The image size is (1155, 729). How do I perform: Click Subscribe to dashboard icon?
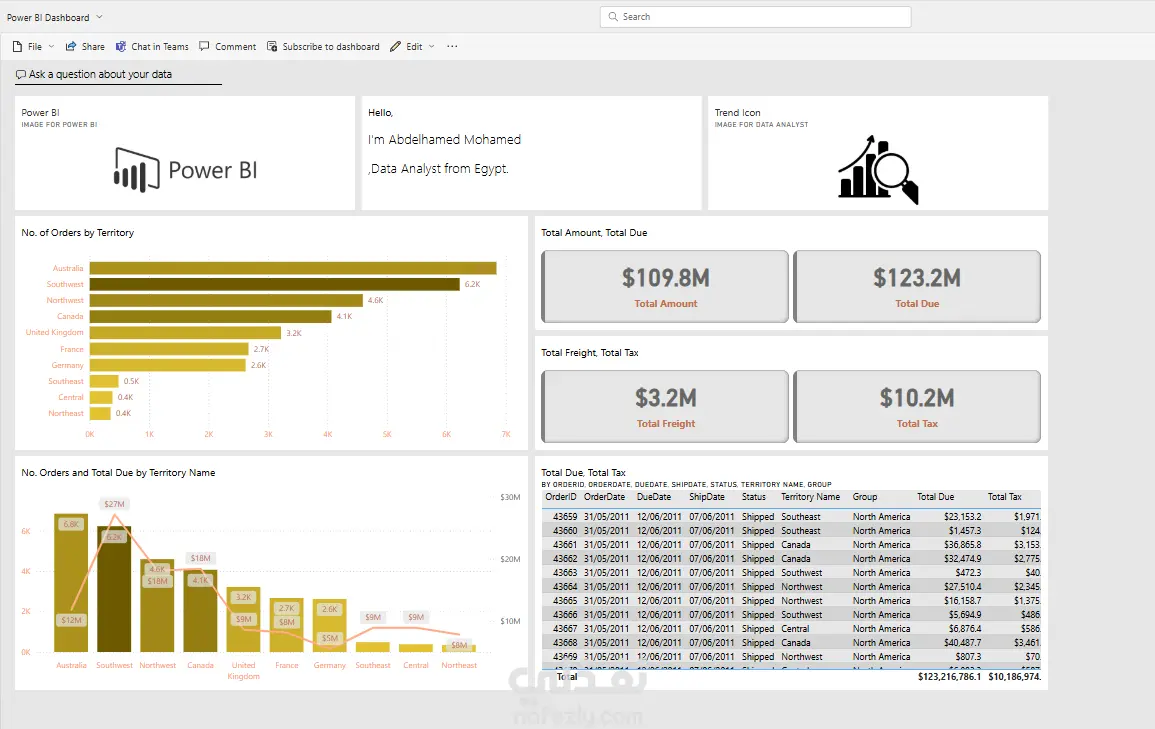pyautogui.click(x=272, y=47)
